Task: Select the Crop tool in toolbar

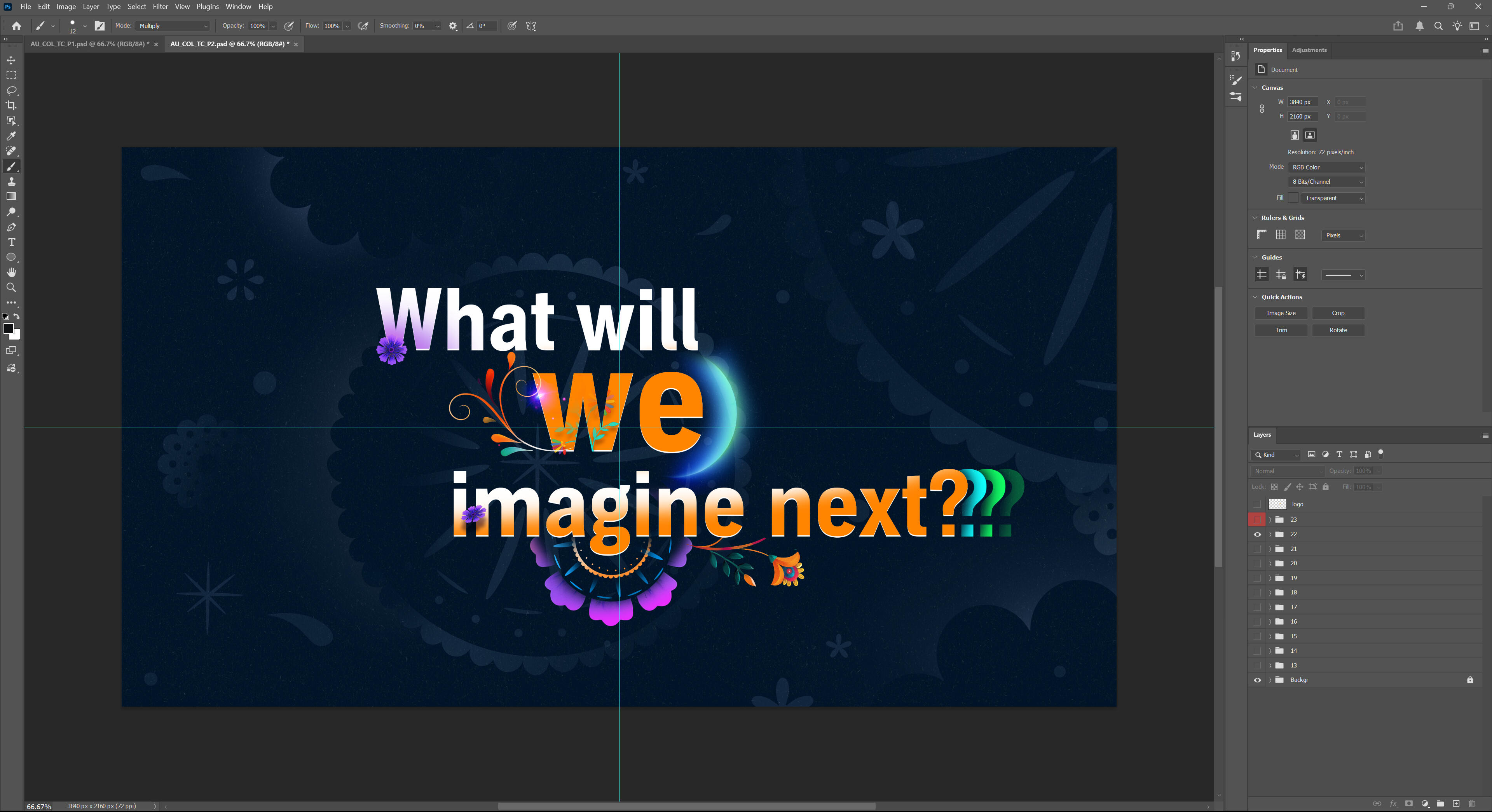Action: (x=11, y=105)
